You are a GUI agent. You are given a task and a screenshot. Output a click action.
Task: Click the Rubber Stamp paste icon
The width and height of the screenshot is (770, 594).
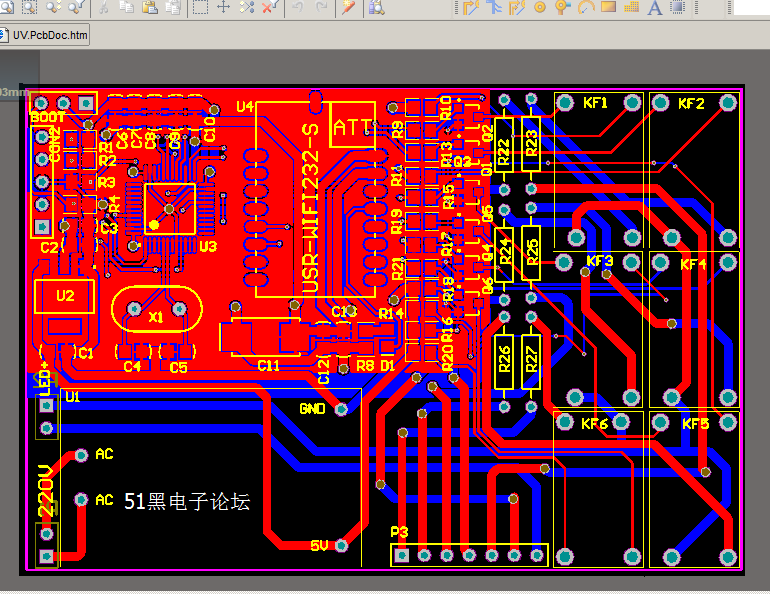[x=173, y=7]
